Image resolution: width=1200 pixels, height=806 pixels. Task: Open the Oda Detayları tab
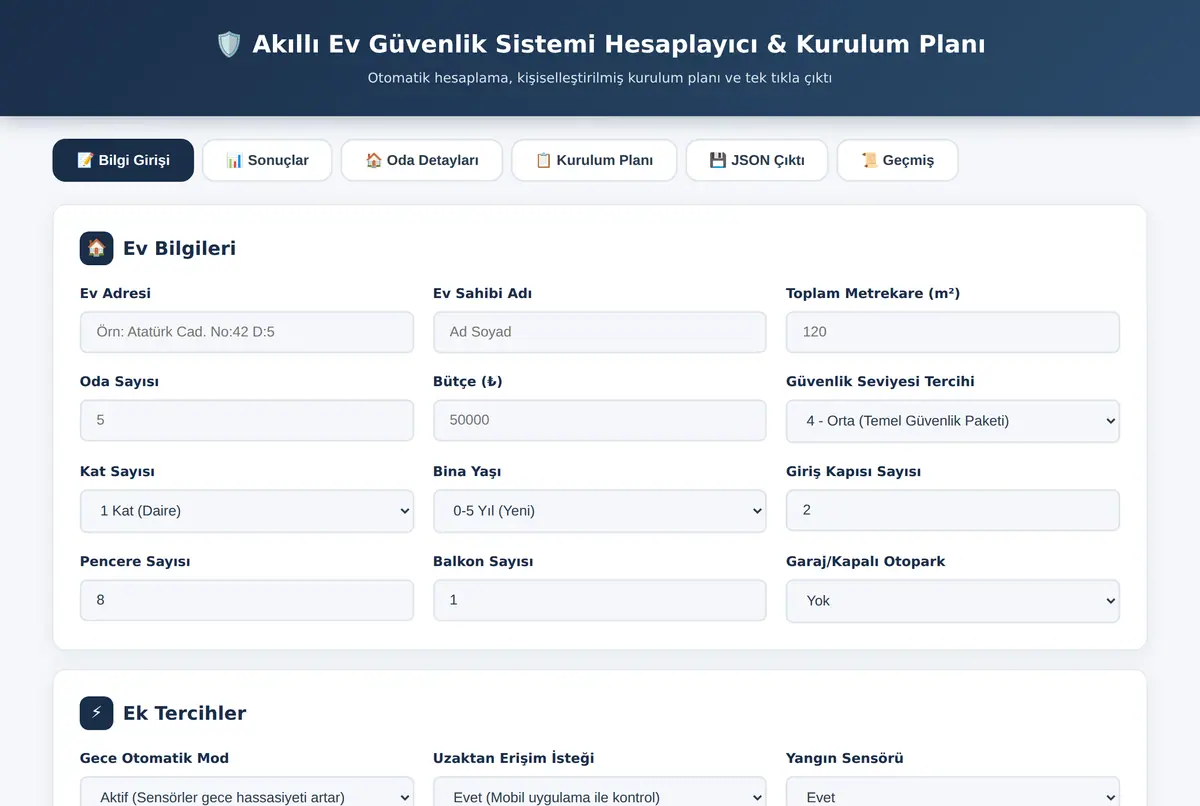422,160
